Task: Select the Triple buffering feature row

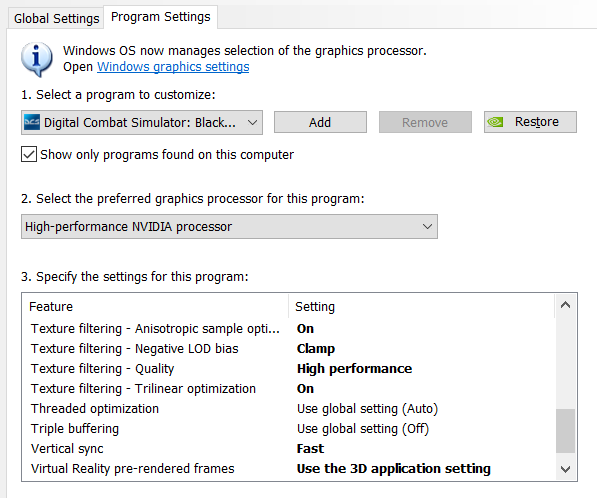Action: tap(288, 429)
